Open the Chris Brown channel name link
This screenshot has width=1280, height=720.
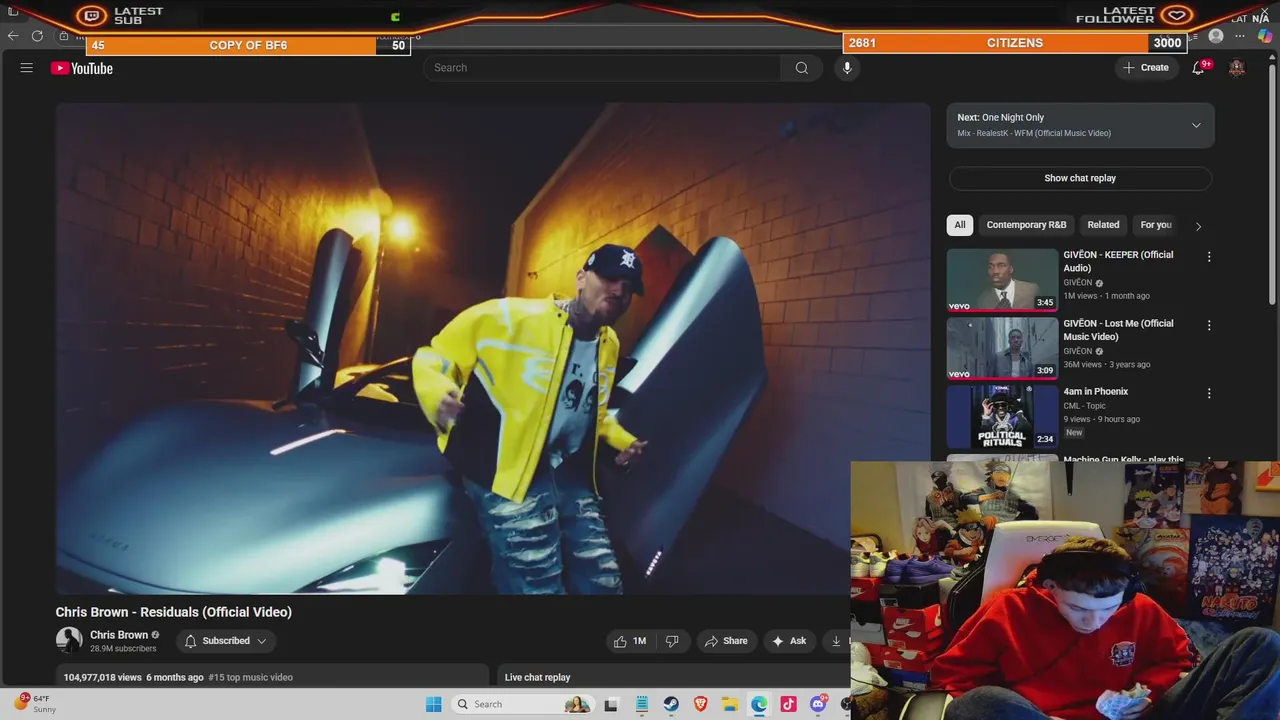click(119, 635)
